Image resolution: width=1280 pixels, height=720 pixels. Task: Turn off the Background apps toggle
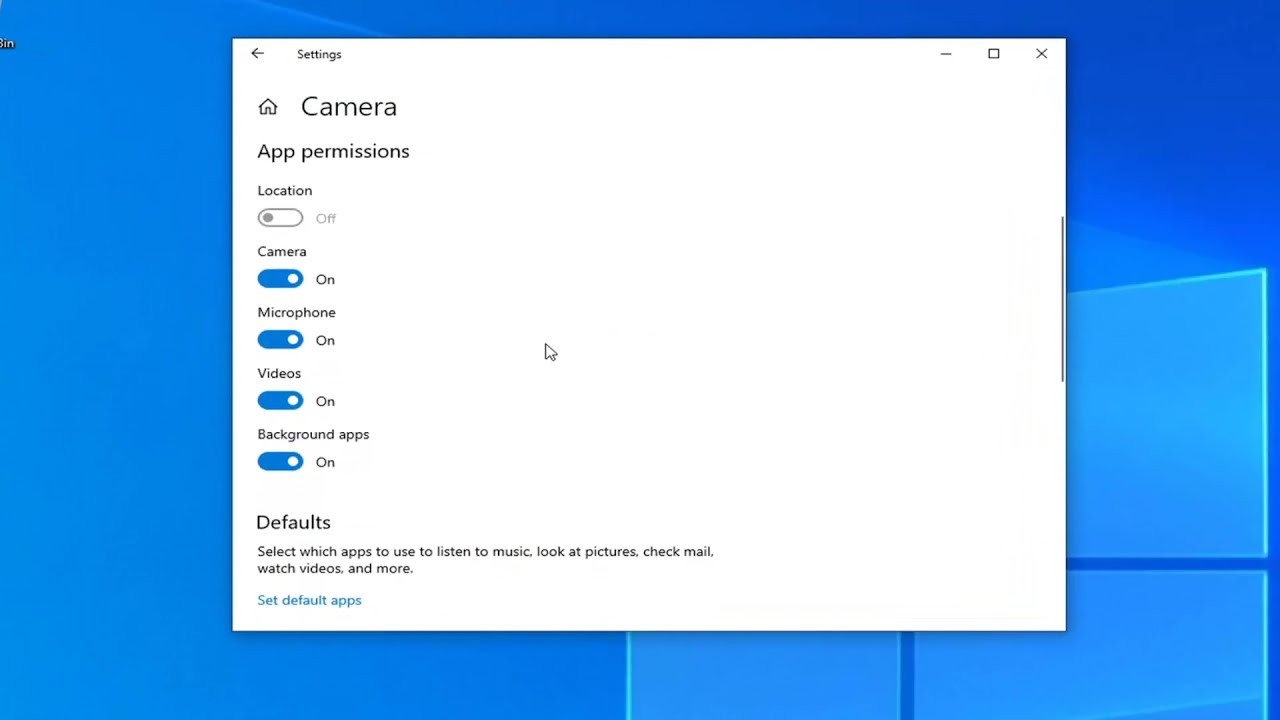point(280,462)
